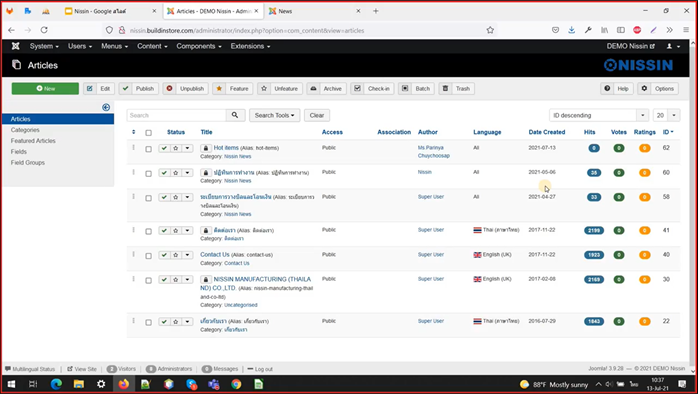The image size is (698, 394).
Task: Open the ID descending sort dropdown
Action: pyautogui.click(x=598, y=115)
